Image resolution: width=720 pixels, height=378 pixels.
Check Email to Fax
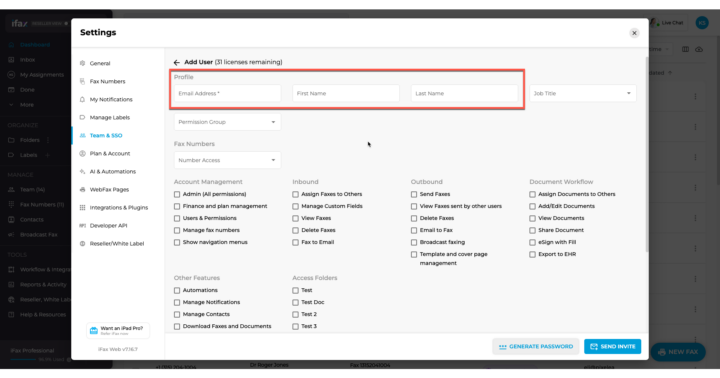click(414, 230)
